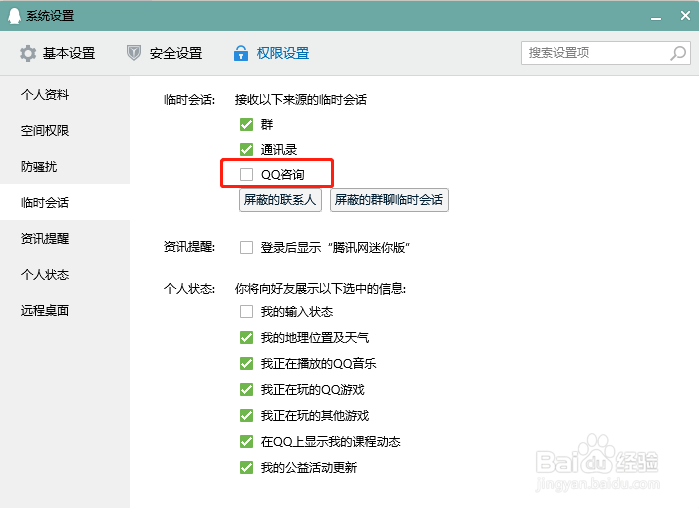Open 远程桌面 in the sidebar
699x508 pixels.
coord(65,311)
